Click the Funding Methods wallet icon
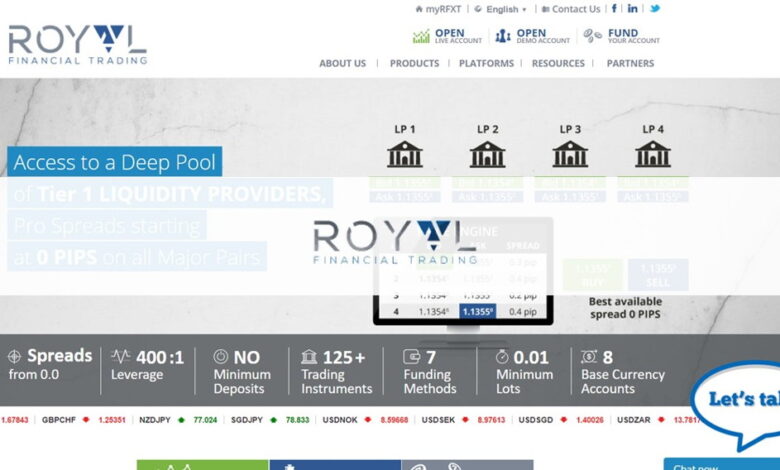This screenshot has height=470, width=780. [411, 356]
